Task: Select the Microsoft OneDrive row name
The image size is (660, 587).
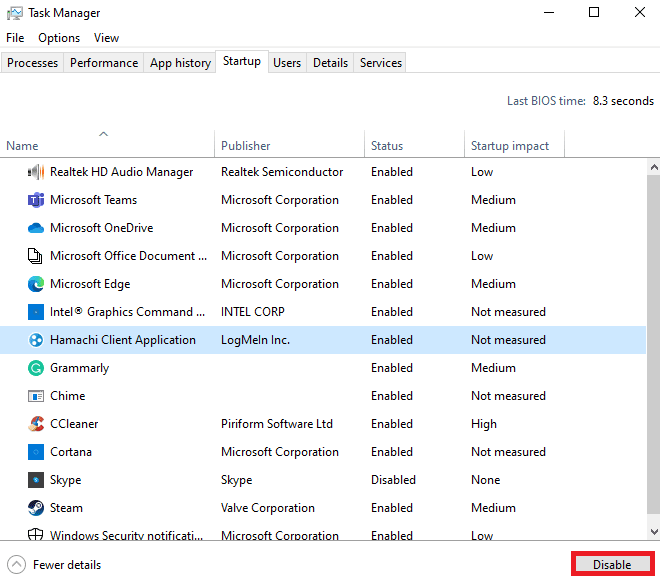Action: [x=101, y=228]
